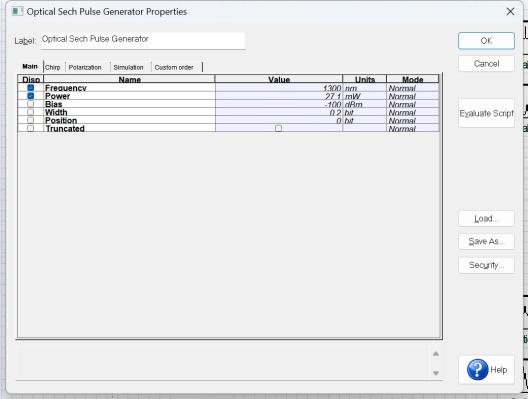The width and height of the screenshot is (528, 399).
Task: Click the description box scroll down arrow
Action: 436,373
